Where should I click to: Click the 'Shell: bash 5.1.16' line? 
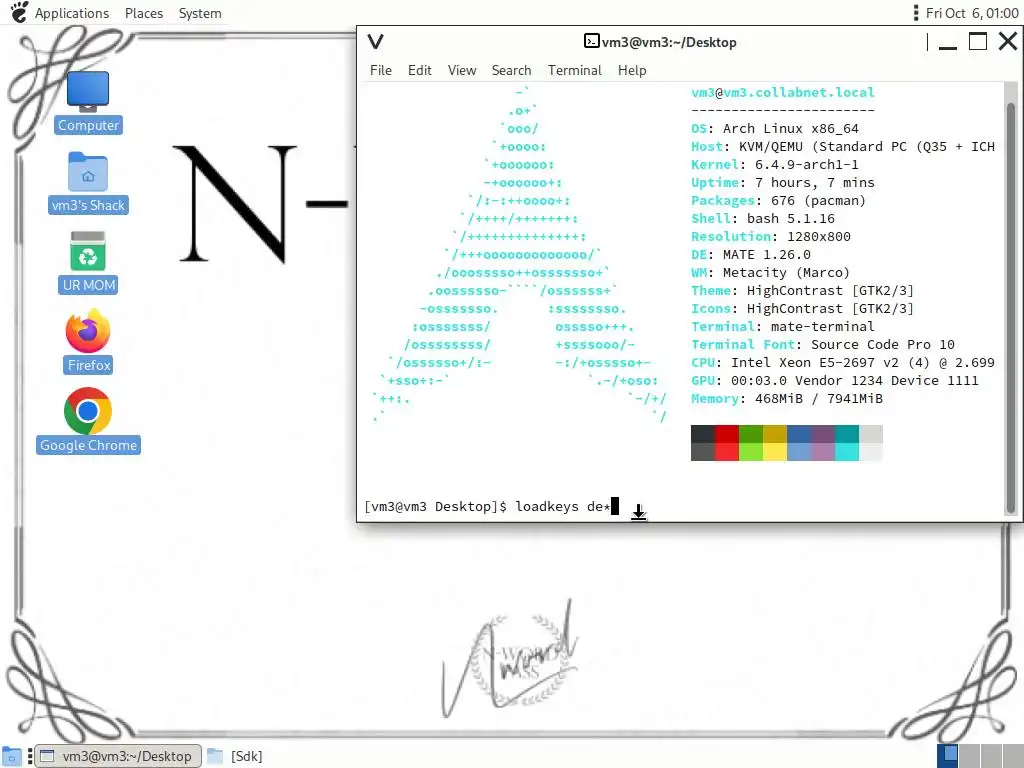[763, 218]
